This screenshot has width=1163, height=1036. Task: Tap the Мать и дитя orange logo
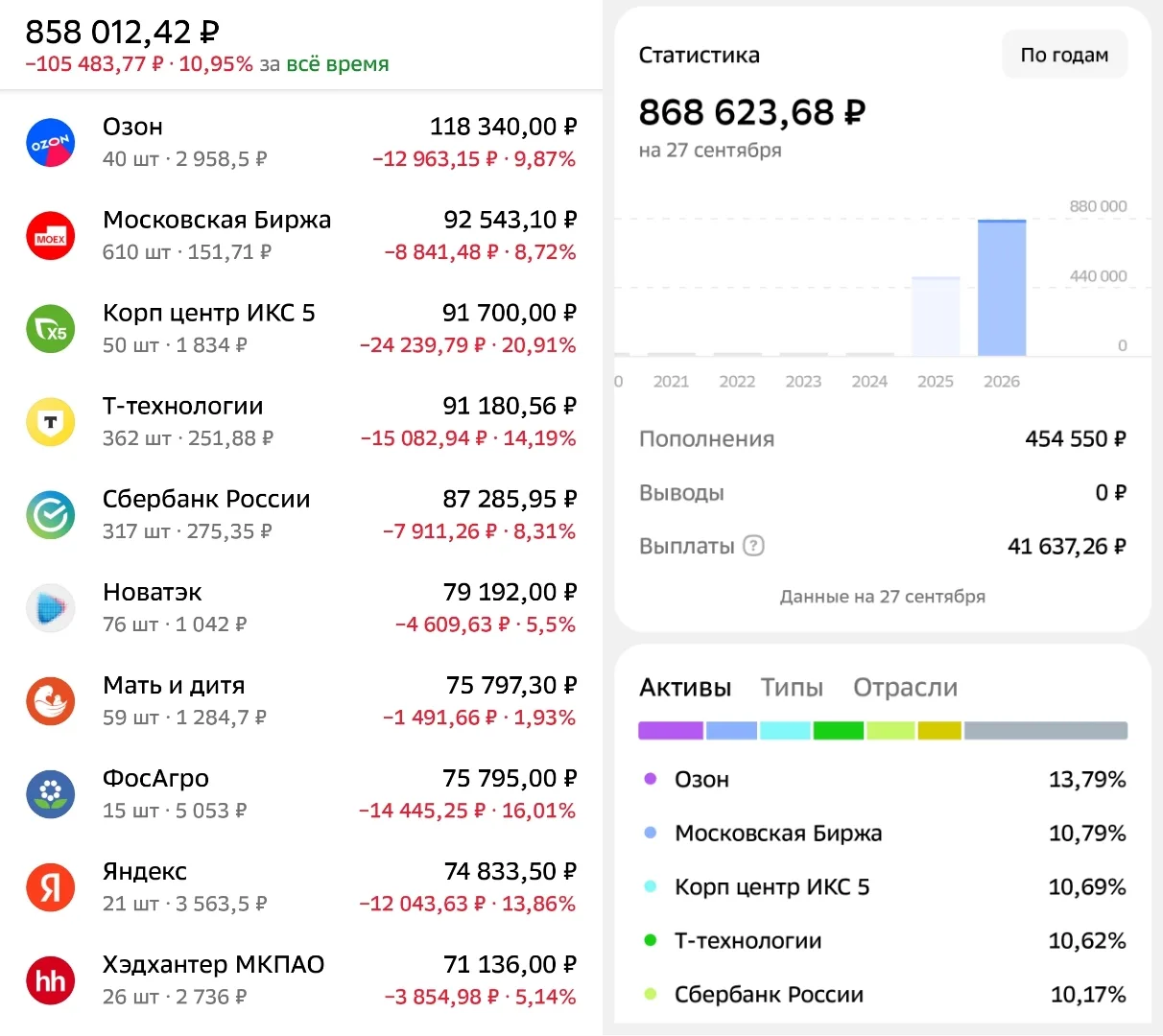click(50, 701)
